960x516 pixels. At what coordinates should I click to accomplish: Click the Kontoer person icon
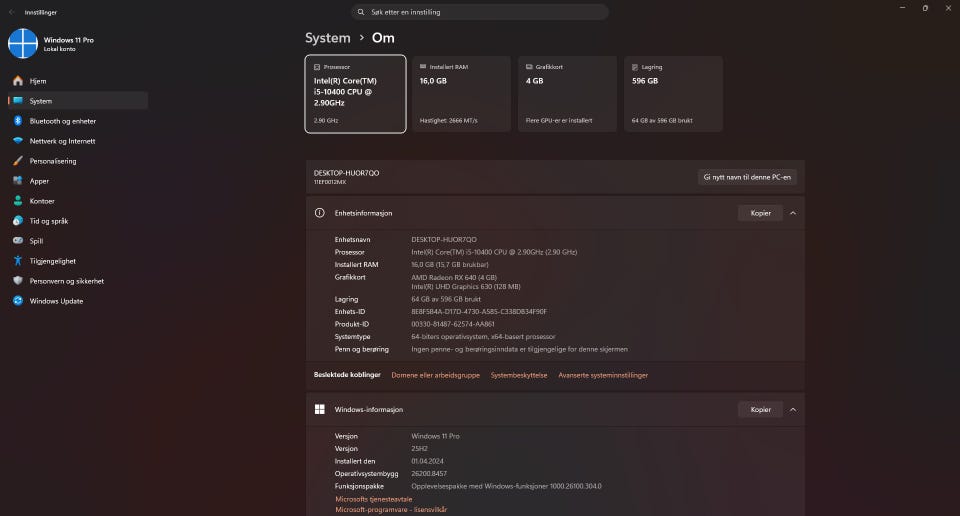pyautogui.click(x=18, y=201)
